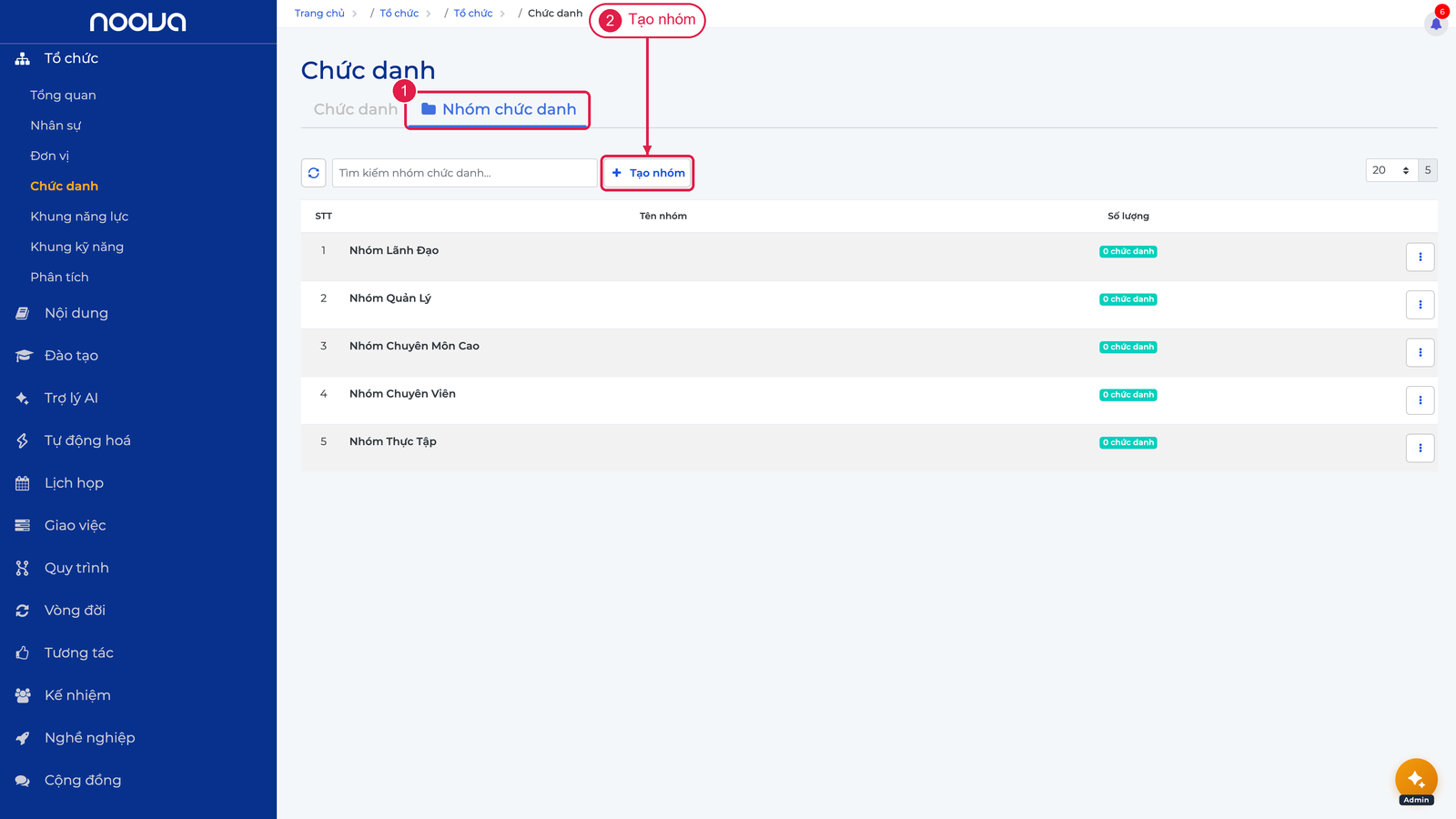This screenshot has width=1456, height=819.
Task: Switch to the Nhóm chức danh tab
Action: [499, 109]
